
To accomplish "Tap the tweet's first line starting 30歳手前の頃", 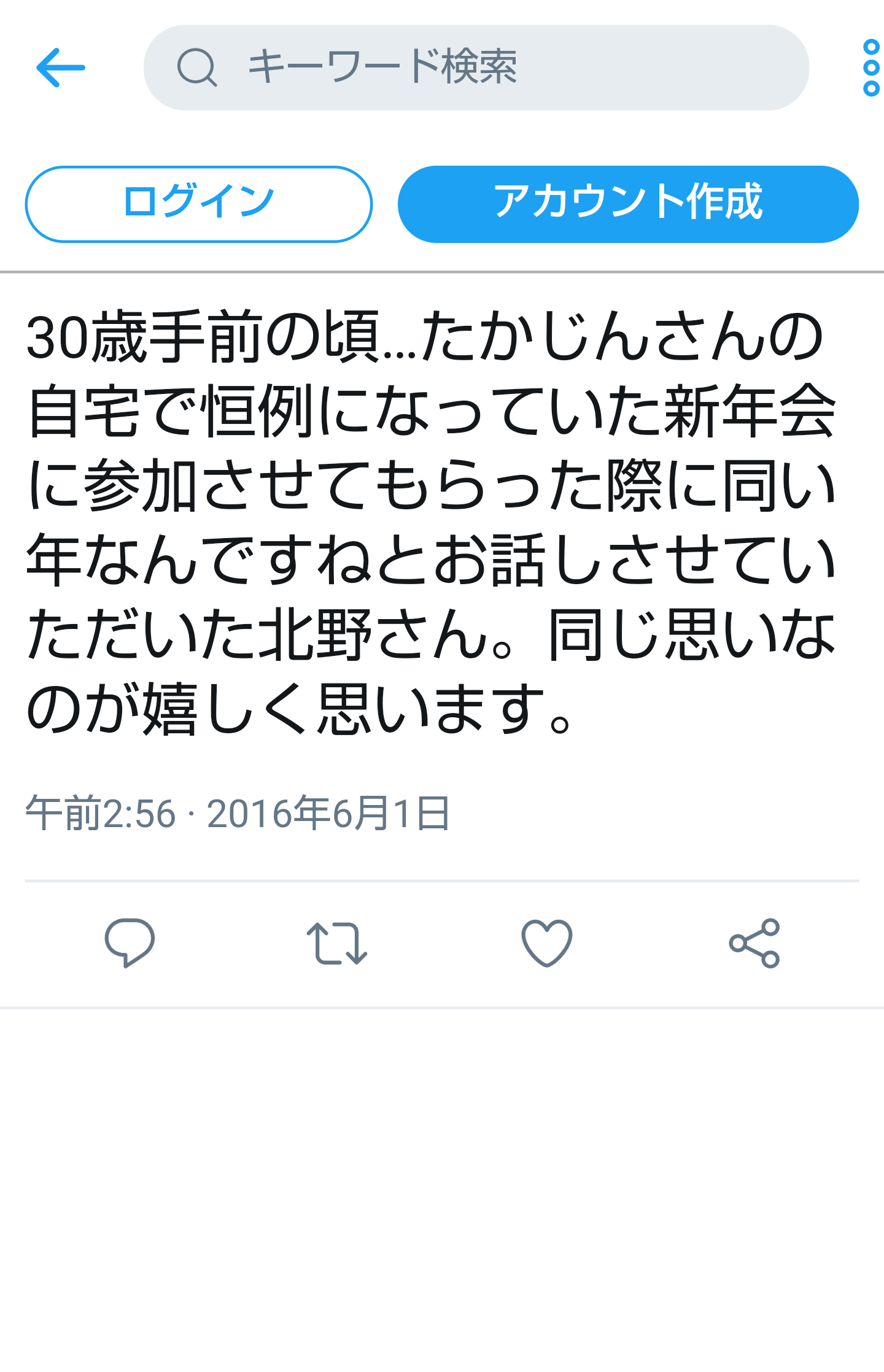I will pyautogui.click(x=425, y=336).
